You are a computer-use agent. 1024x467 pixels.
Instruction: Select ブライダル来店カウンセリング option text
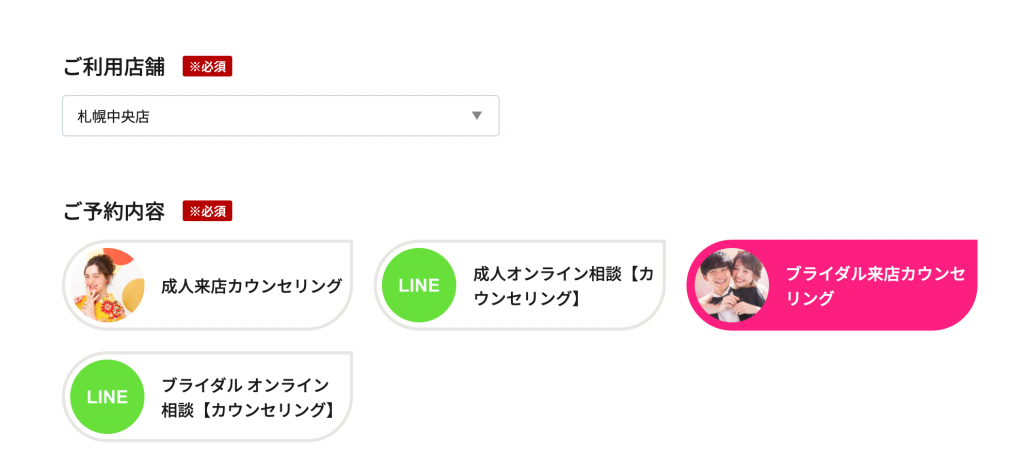(x=875, y=285)
